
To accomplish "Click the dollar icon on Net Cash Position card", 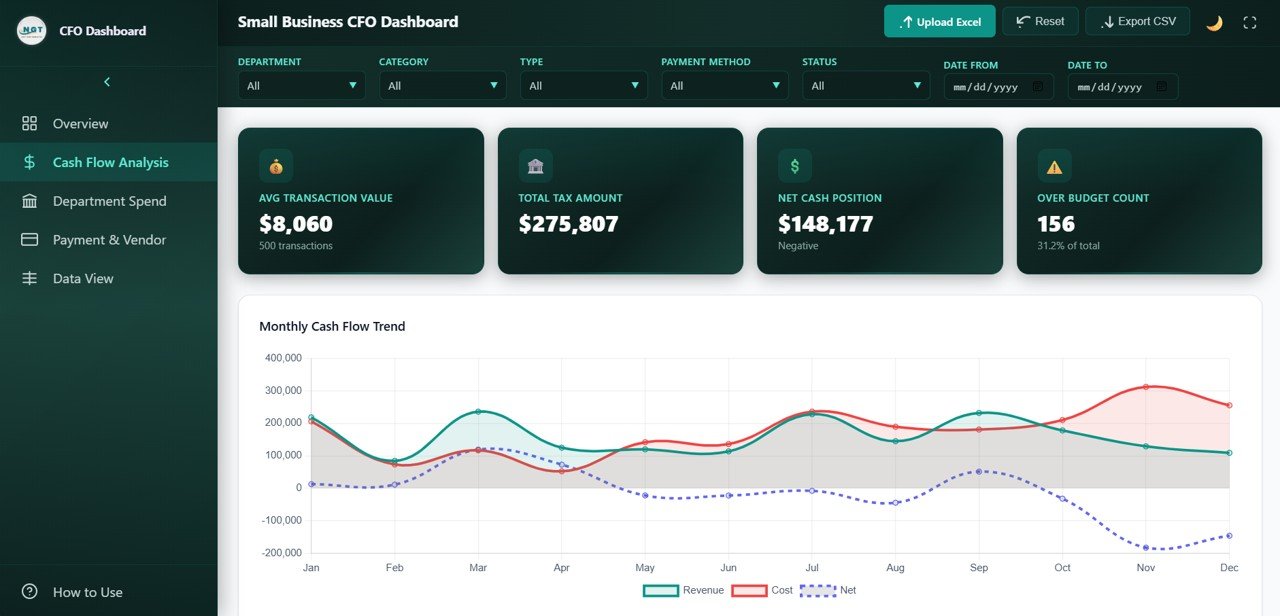I will [794, 166].
